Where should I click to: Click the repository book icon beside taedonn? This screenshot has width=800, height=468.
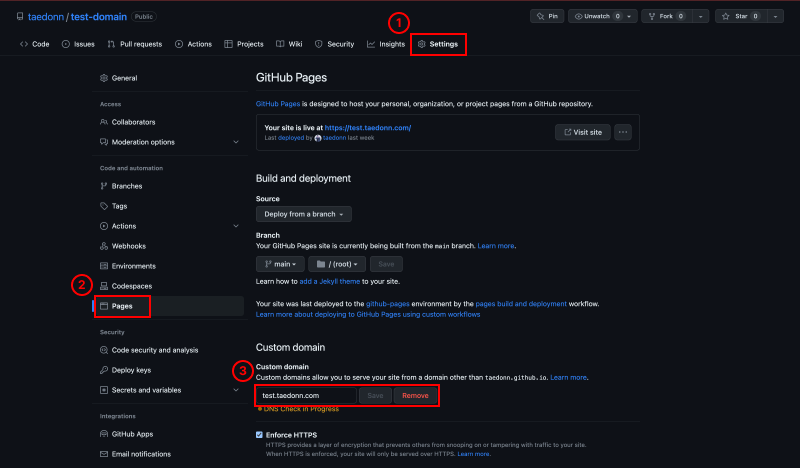click(20, 16)
